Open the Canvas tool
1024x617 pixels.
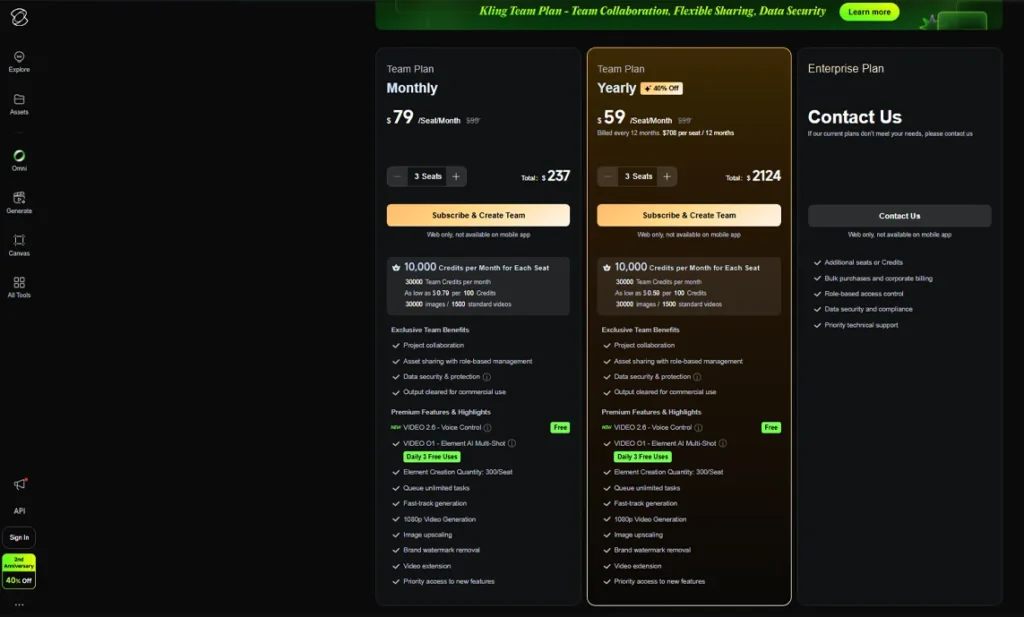point(19,245)
